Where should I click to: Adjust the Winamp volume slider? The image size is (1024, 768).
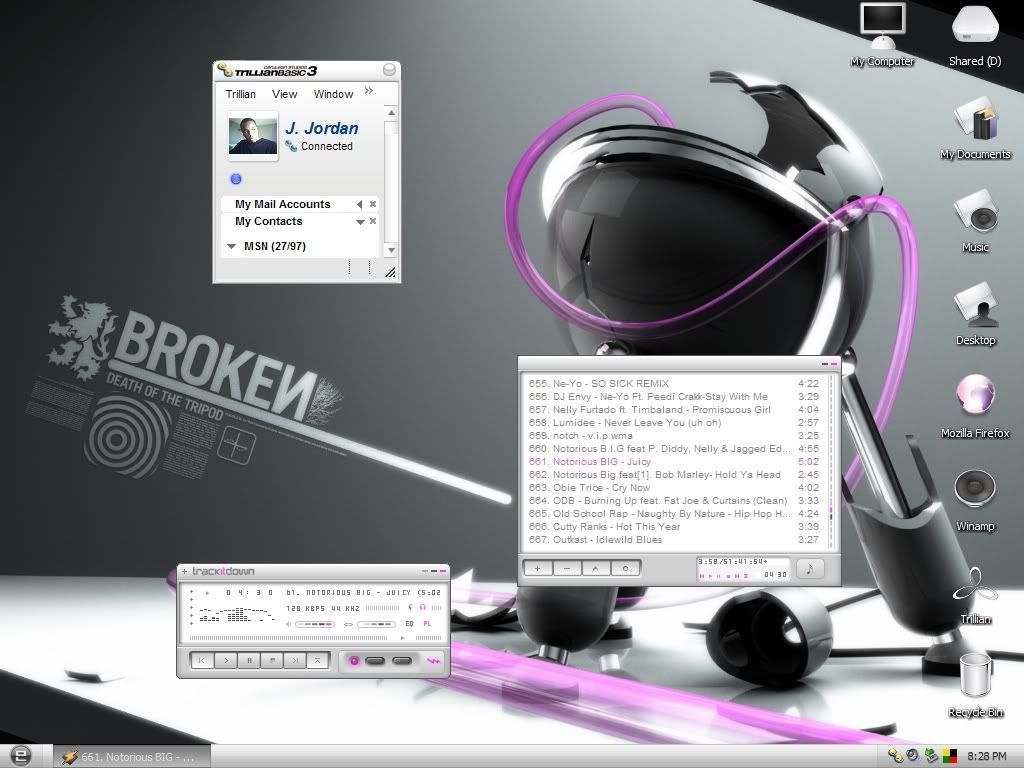(315, 624)
